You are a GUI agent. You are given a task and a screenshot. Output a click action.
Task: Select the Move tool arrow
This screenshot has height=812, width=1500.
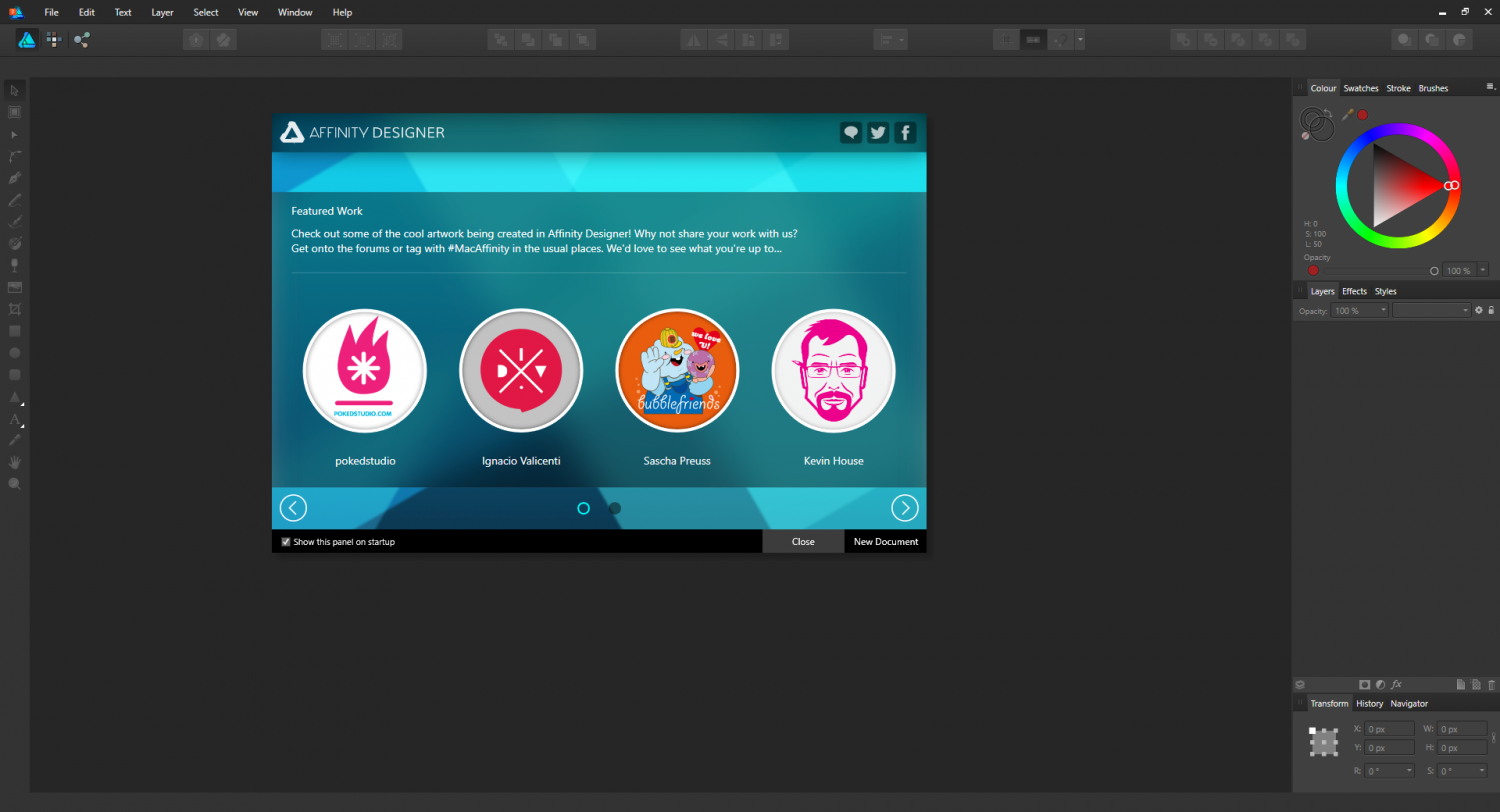(x=14, y=90)
